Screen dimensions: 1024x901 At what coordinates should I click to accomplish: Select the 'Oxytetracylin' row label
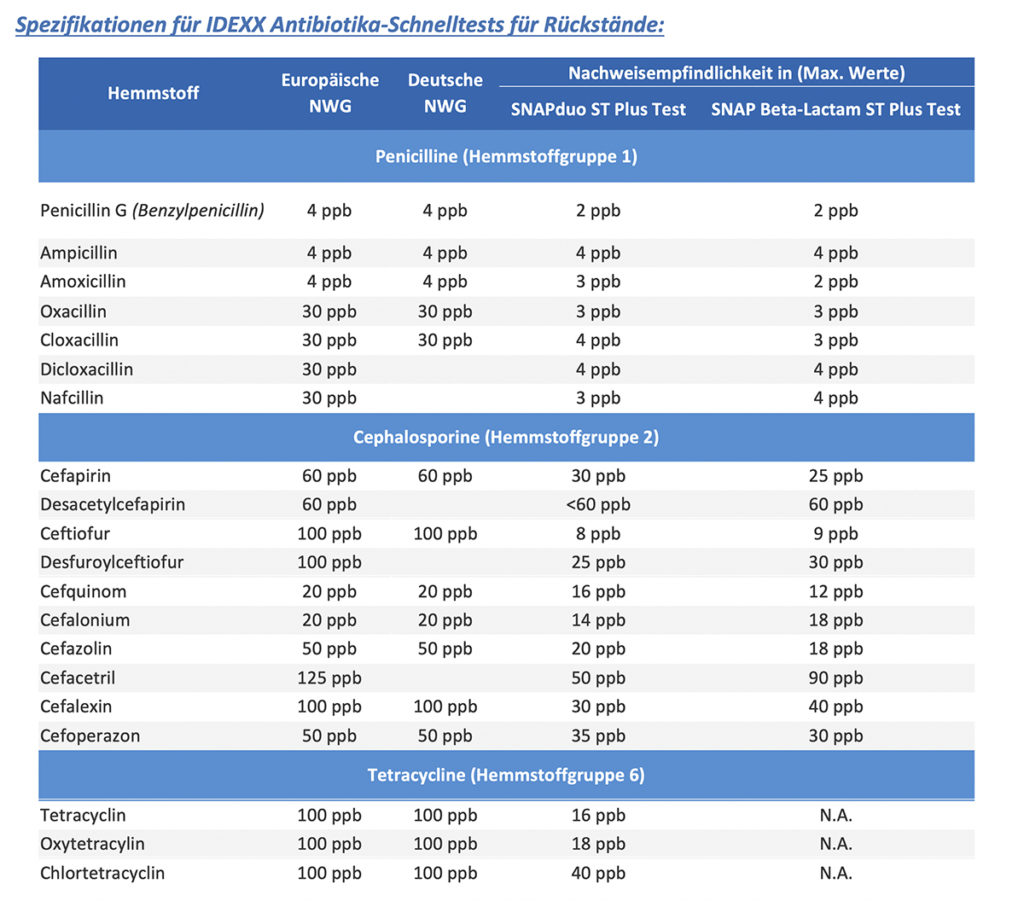click(92, 844)
